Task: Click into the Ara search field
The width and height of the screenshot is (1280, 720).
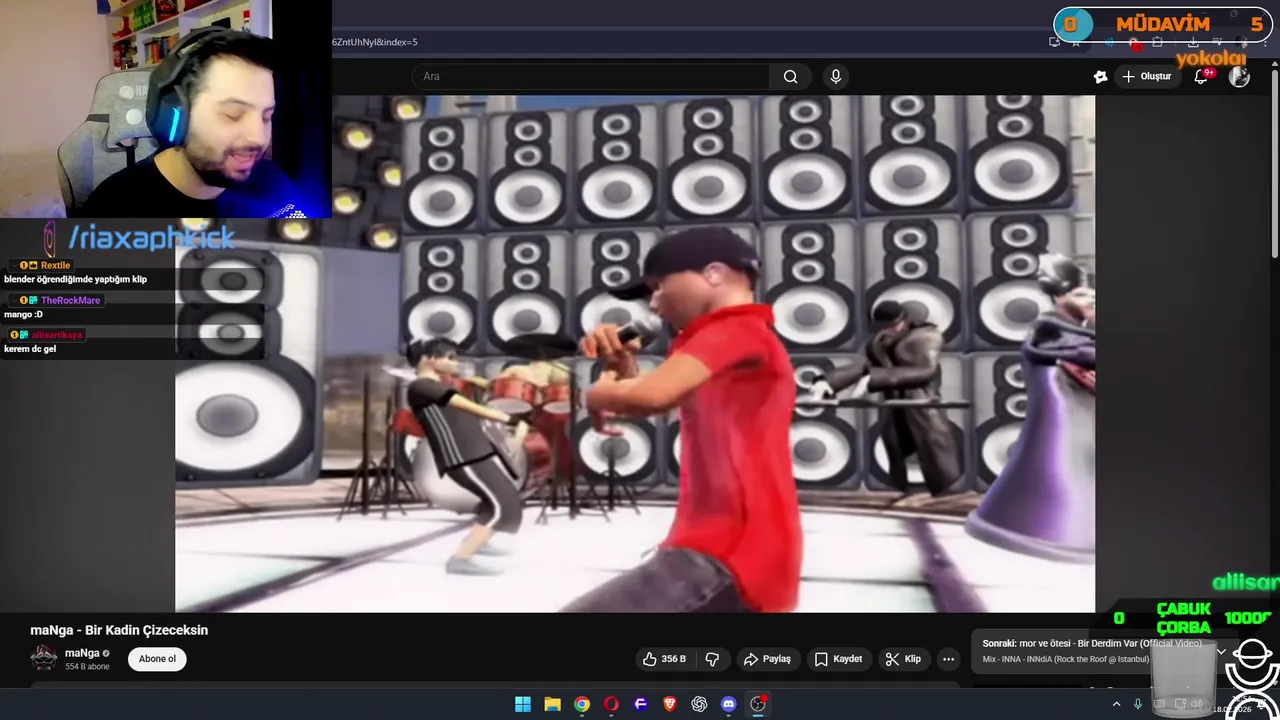Action: [x=591, y=77]
